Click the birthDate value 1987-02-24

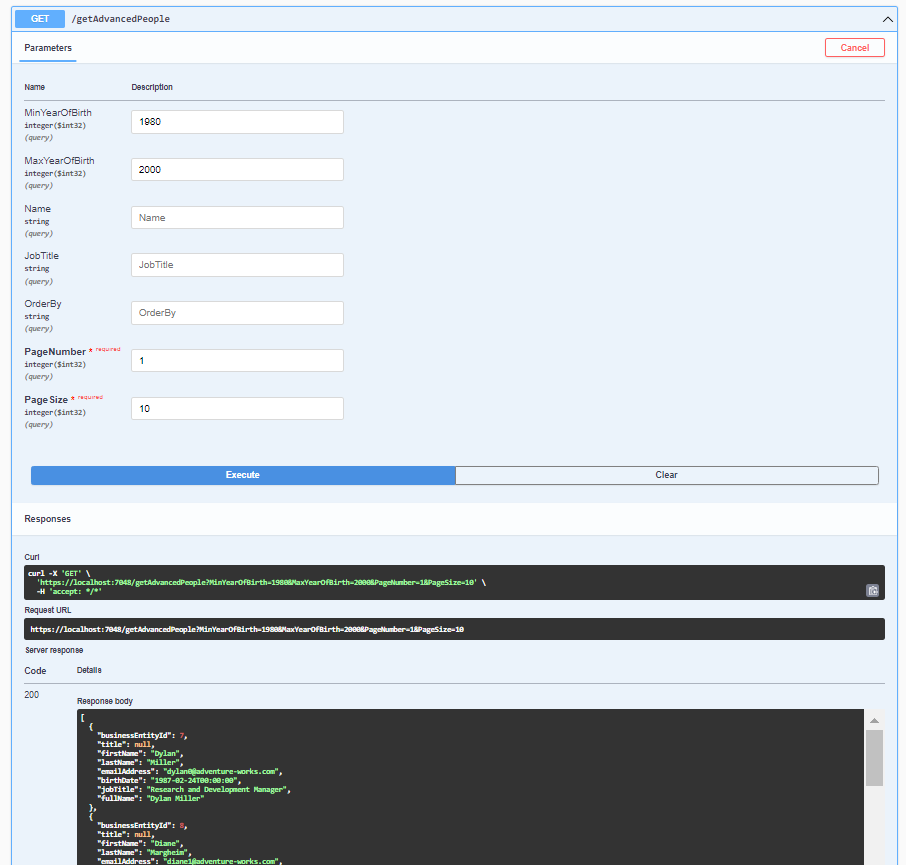pyautogui.click(x=194, y=781)
